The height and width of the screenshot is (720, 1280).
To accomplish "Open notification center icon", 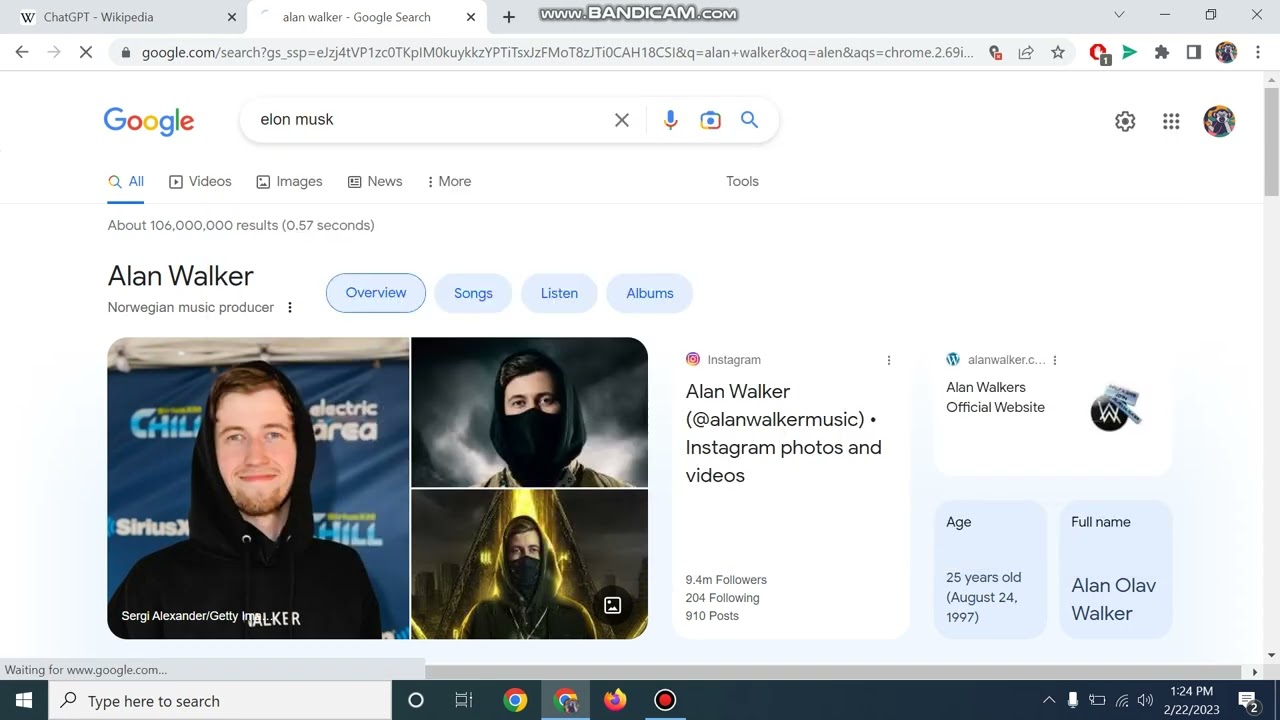I will click(x=1248, y=700).
